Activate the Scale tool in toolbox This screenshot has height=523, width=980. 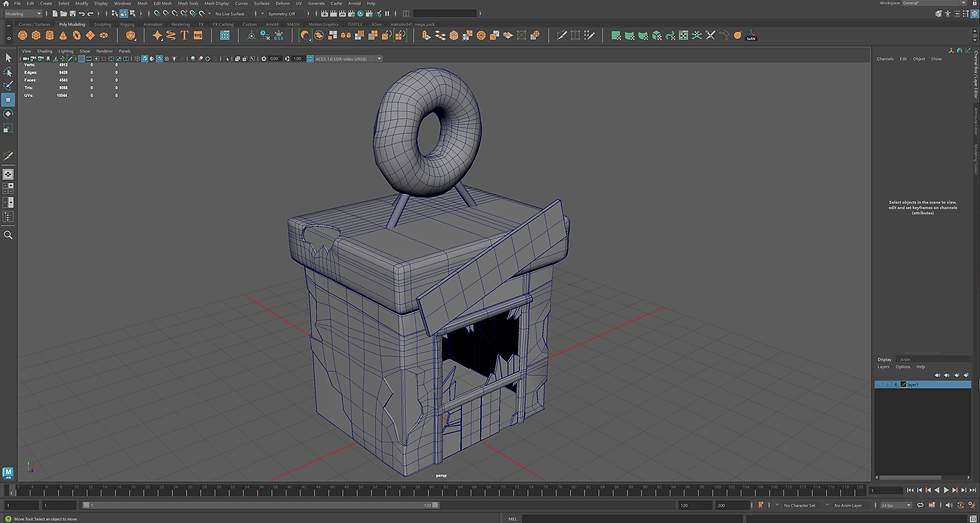point(8,128)
